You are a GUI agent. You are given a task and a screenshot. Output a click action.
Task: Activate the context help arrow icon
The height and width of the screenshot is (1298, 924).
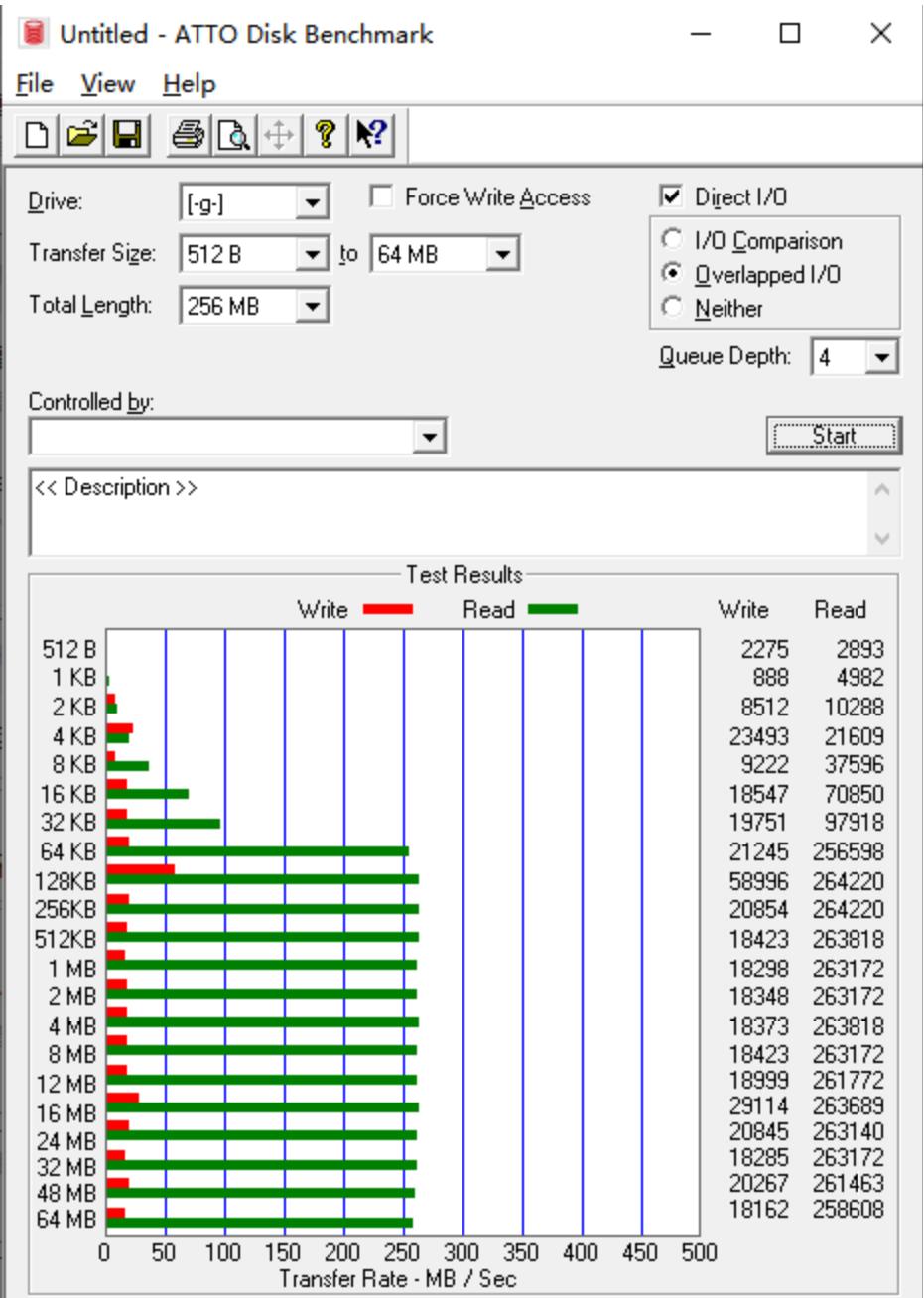(x=371, y=135)
